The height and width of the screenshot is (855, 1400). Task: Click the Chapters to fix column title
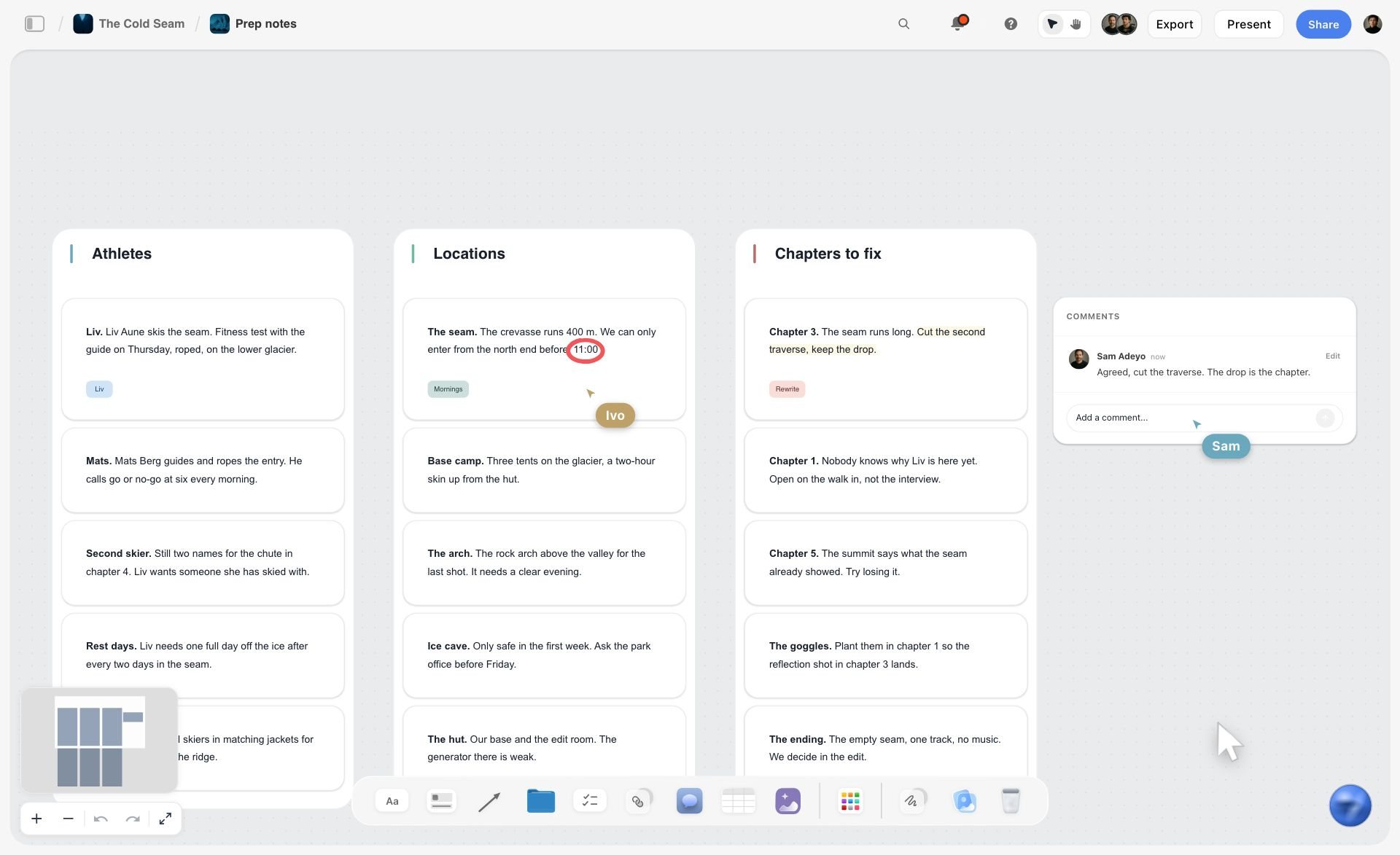click(828, 254)
